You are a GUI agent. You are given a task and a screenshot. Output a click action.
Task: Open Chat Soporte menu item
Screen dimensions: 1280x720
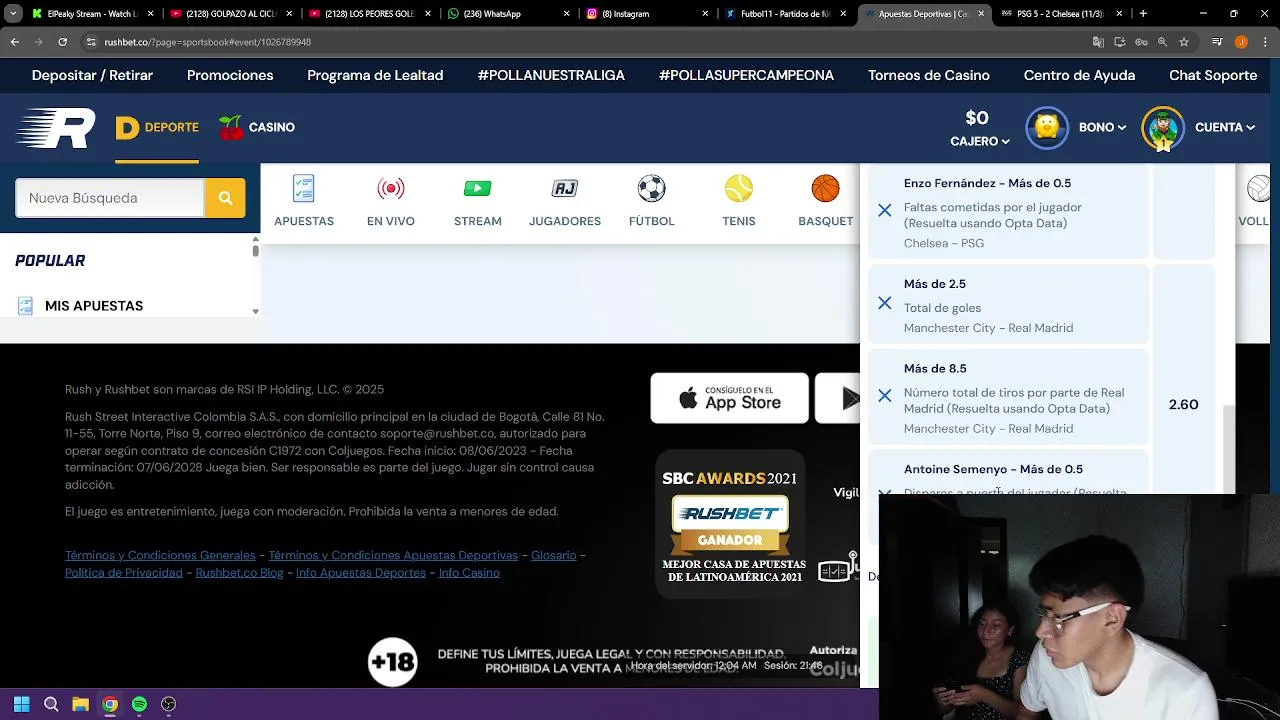coord(1213,75)
